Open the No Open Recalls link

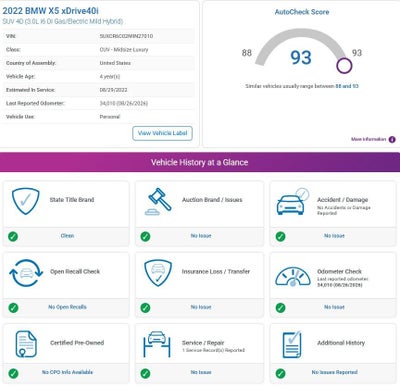click(67, 307)
